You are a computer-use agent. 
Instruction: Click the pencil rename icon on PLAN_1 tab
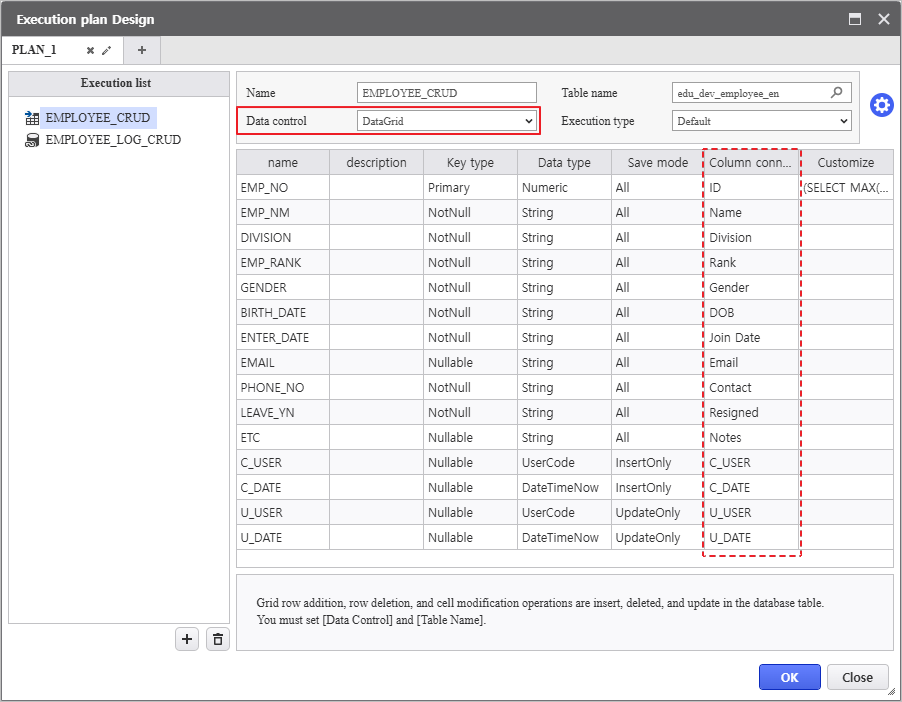(107, 50)
